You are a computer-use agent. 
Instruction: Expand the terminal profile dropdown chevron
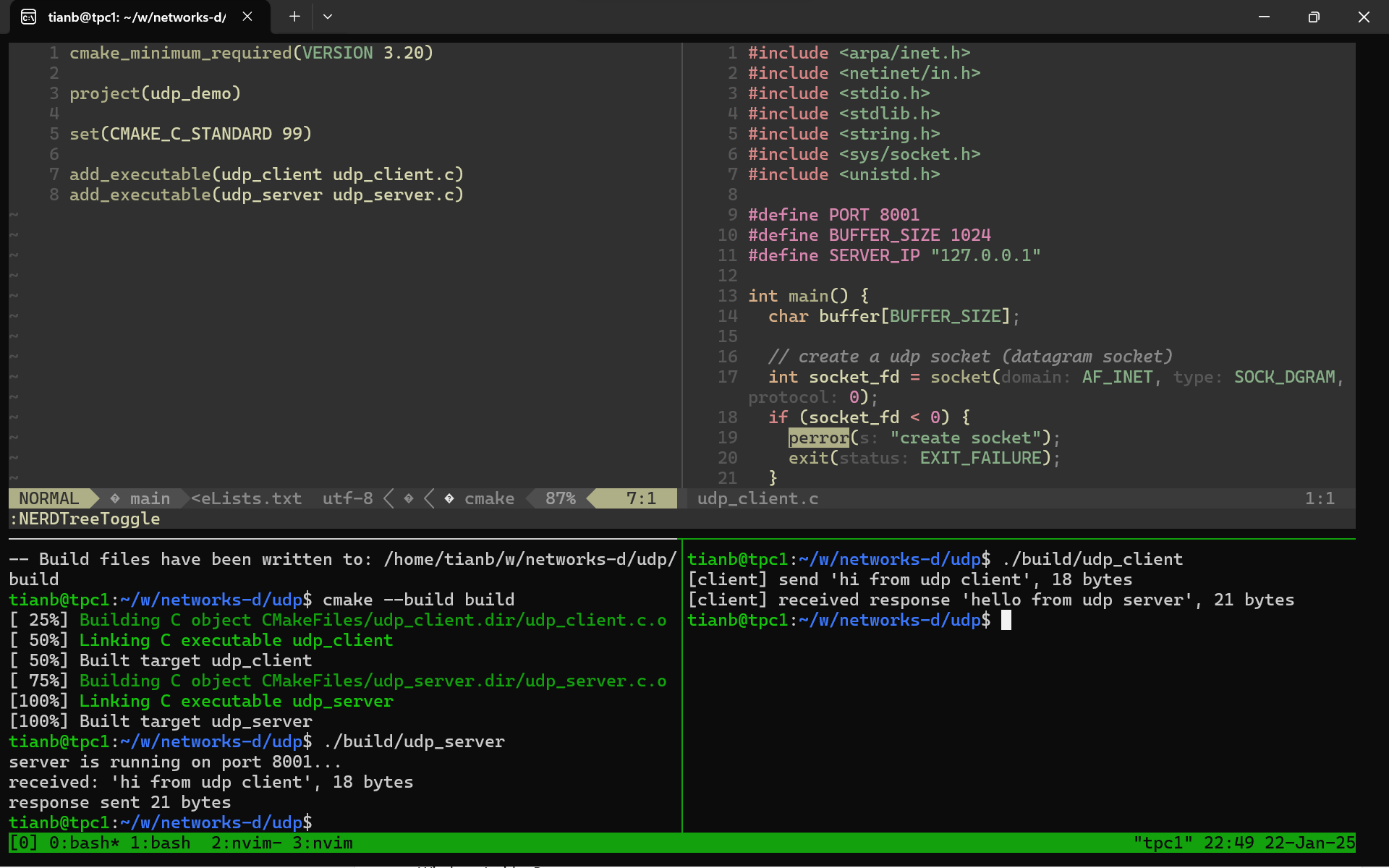coord(328,17)
